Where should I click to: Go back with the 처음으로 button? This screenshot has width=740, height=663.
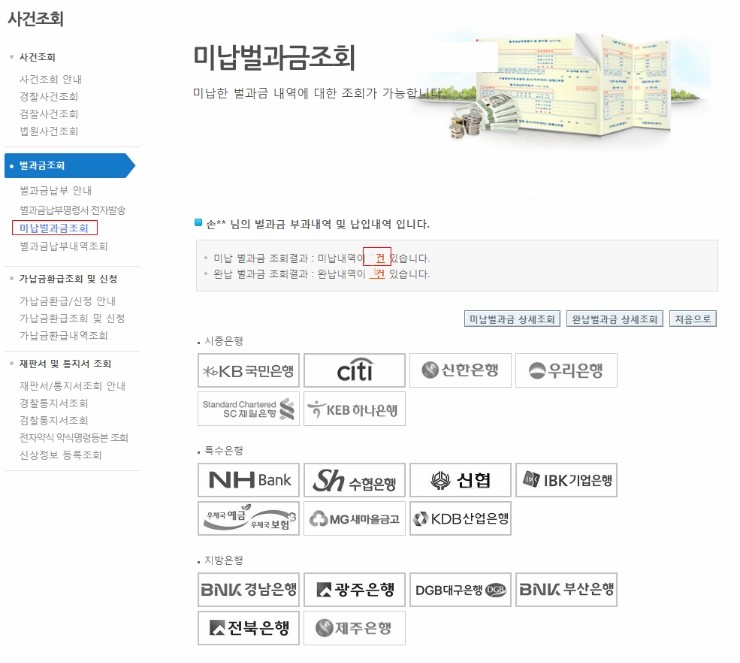[692, 319]
